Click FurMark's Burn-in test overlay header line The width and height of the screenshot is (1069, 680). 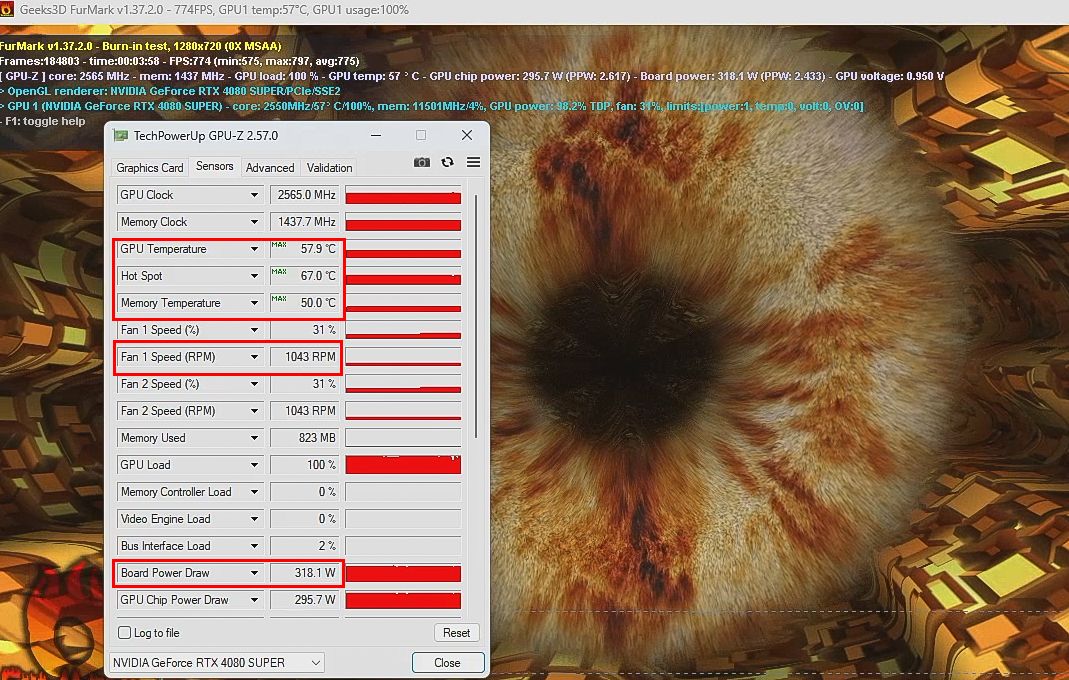(x=141, y=46)
